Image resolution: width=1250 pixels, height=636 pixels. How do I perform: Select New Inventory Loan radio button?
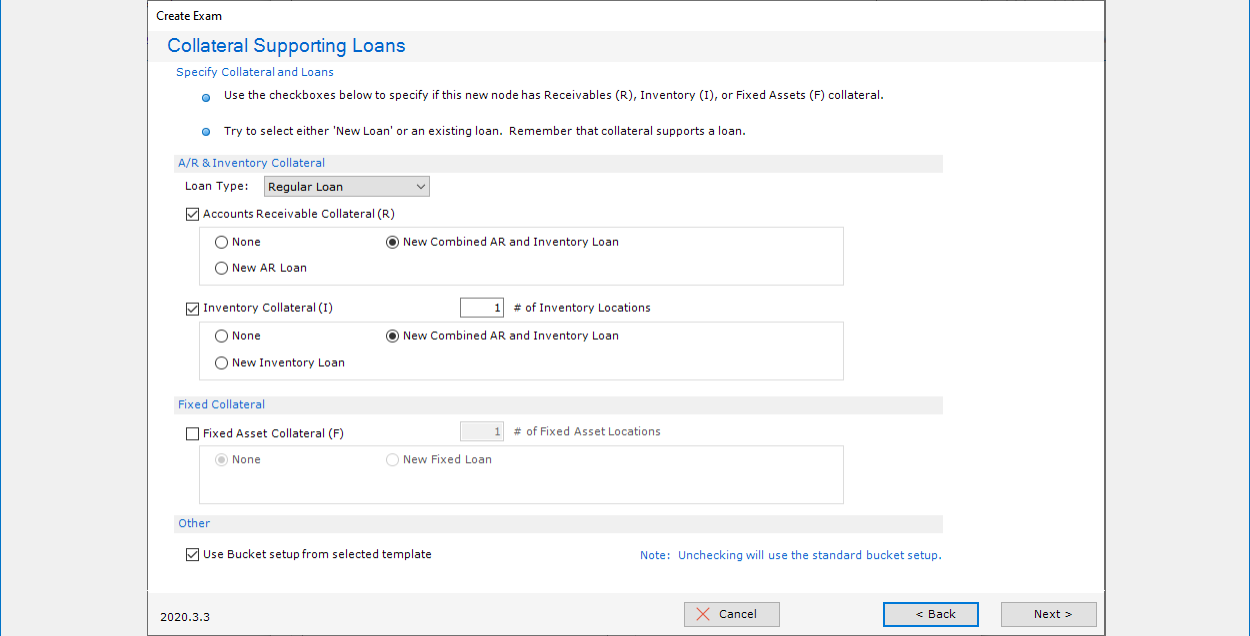(222, 363)
